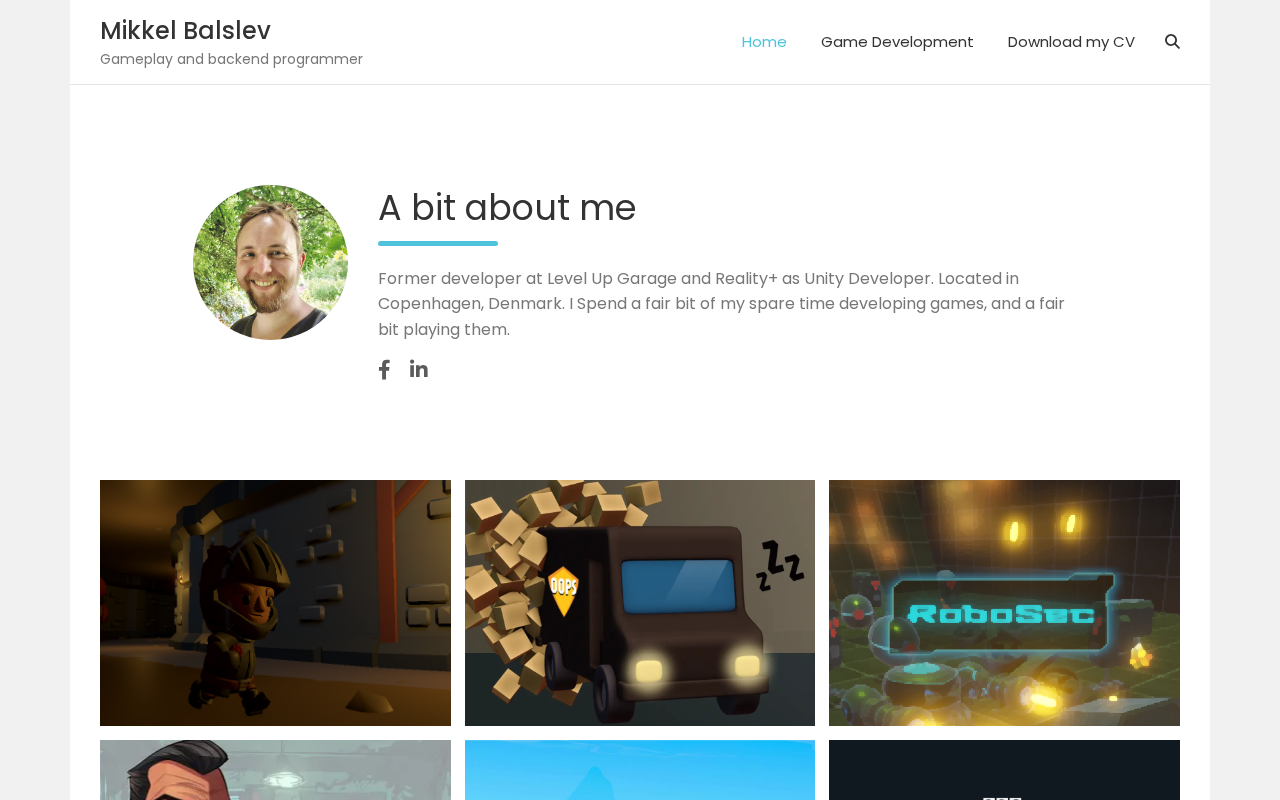Click the round profile photo

pyautogui.click(x=270, y=262)
